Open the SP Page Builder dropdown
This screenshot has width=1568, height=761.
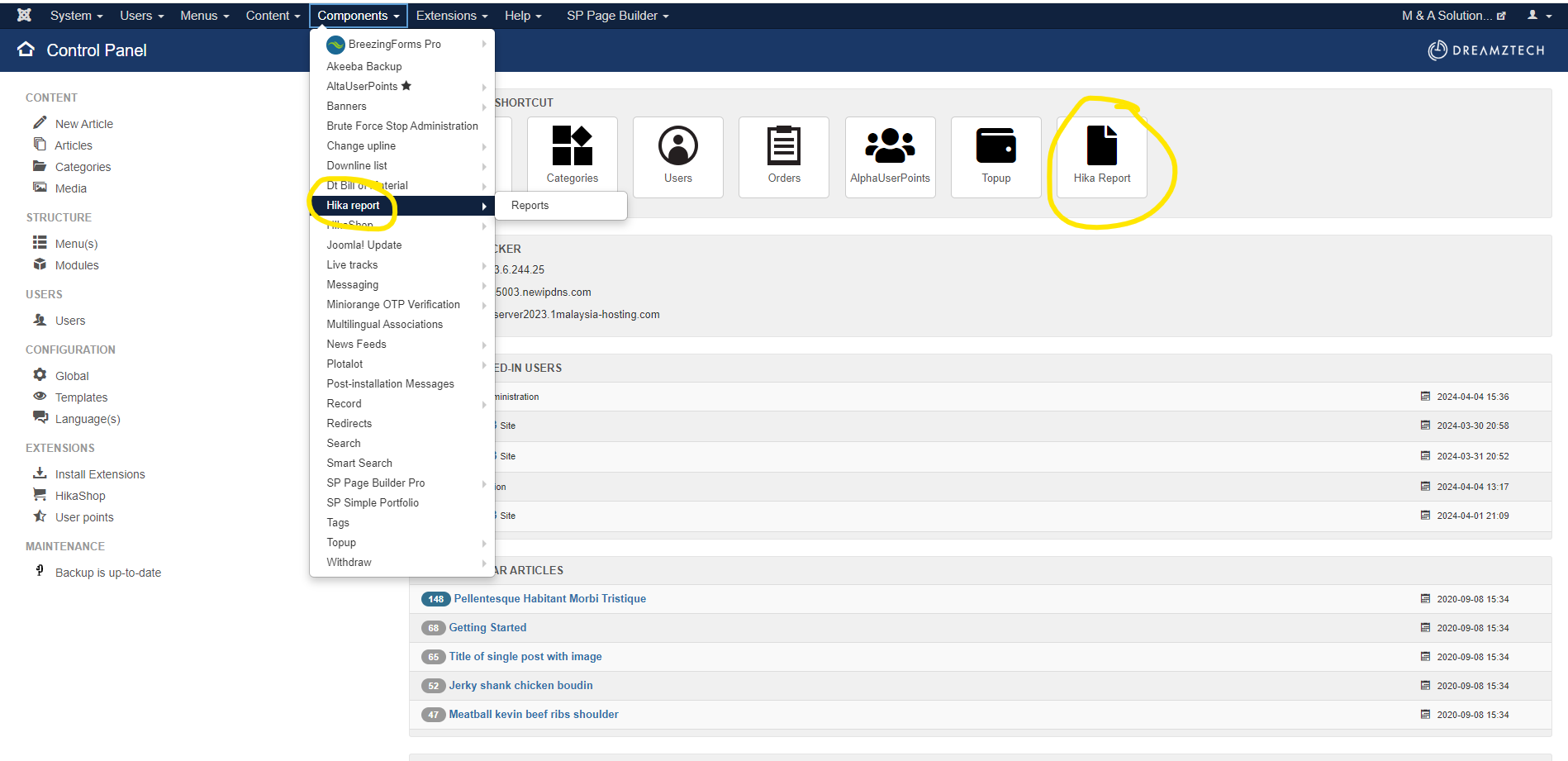pyautogui.click(x=618, y=16)
